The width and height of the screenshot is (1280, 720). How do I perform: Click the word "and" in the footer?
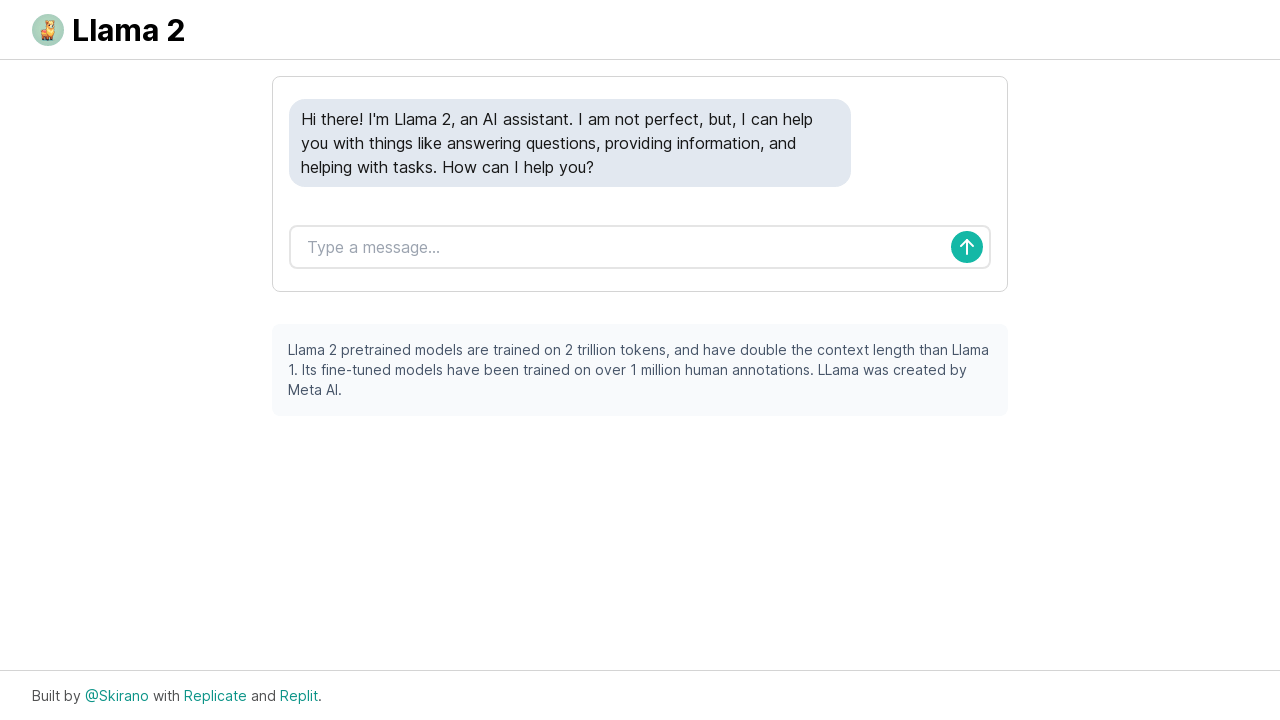click(263, 696)
